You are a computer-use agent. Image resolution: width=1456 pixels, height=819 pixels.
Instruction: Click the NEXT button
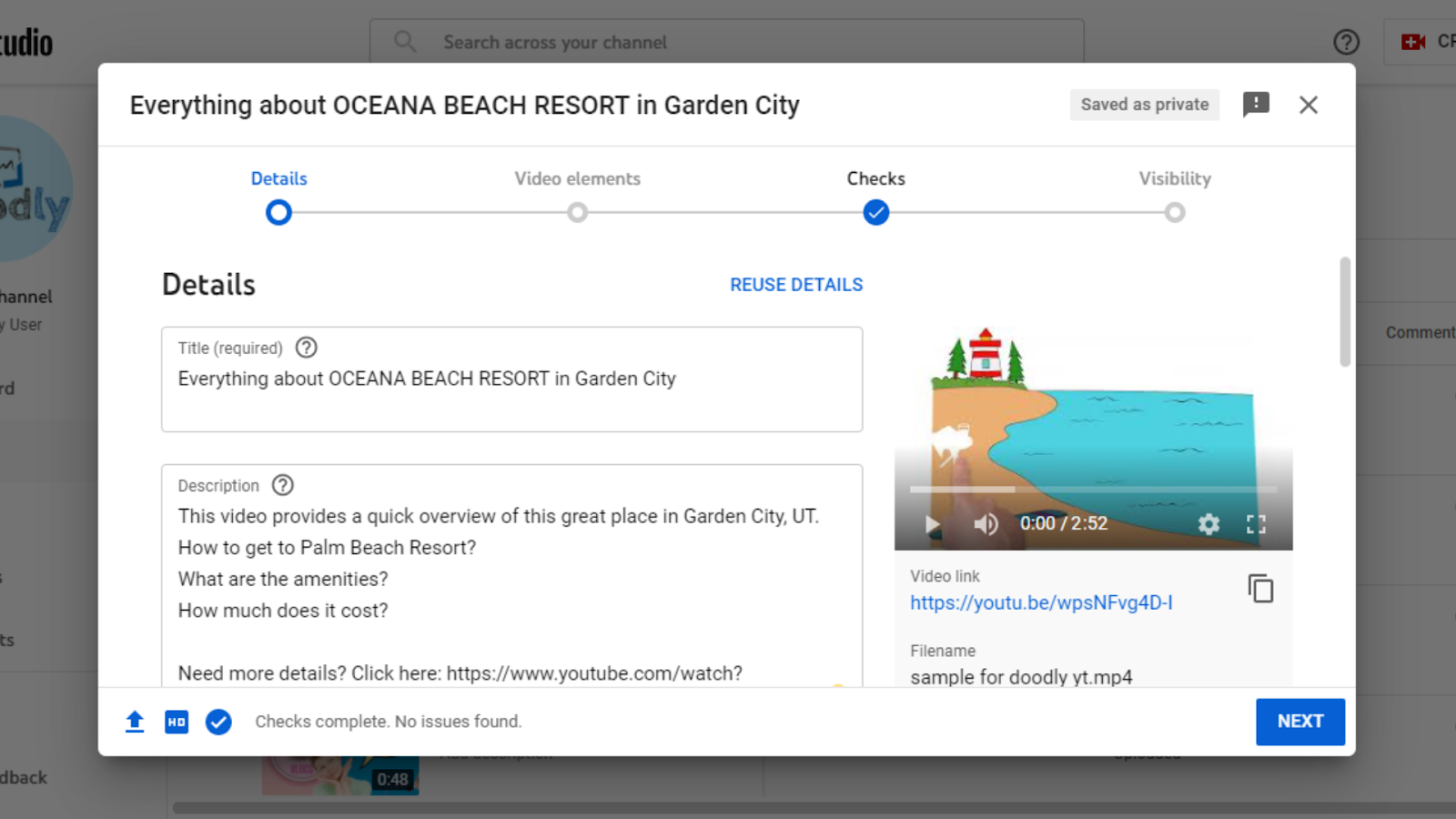click(1300, 722)
